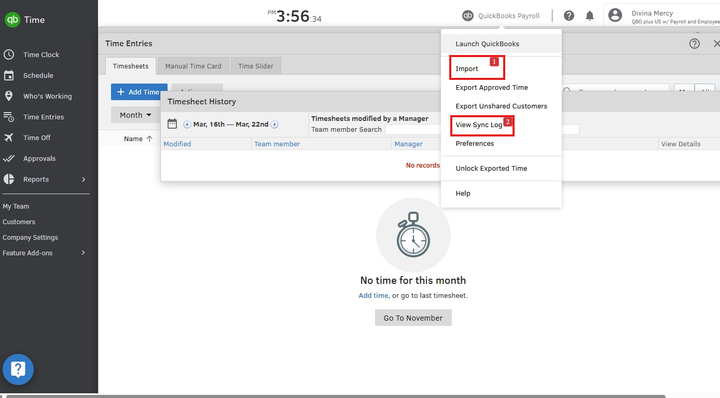This screenshot has height=398, width=720.
Task: Open the notifications bell icon
Action: click(590, 16)
